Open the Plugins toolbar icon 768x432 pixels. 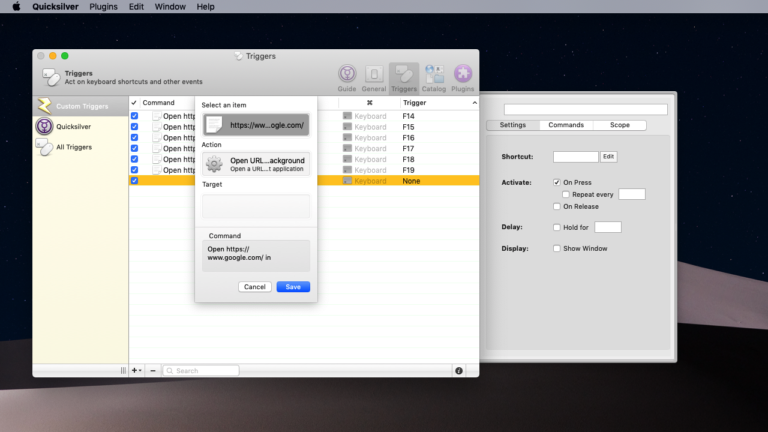[464, 76]
